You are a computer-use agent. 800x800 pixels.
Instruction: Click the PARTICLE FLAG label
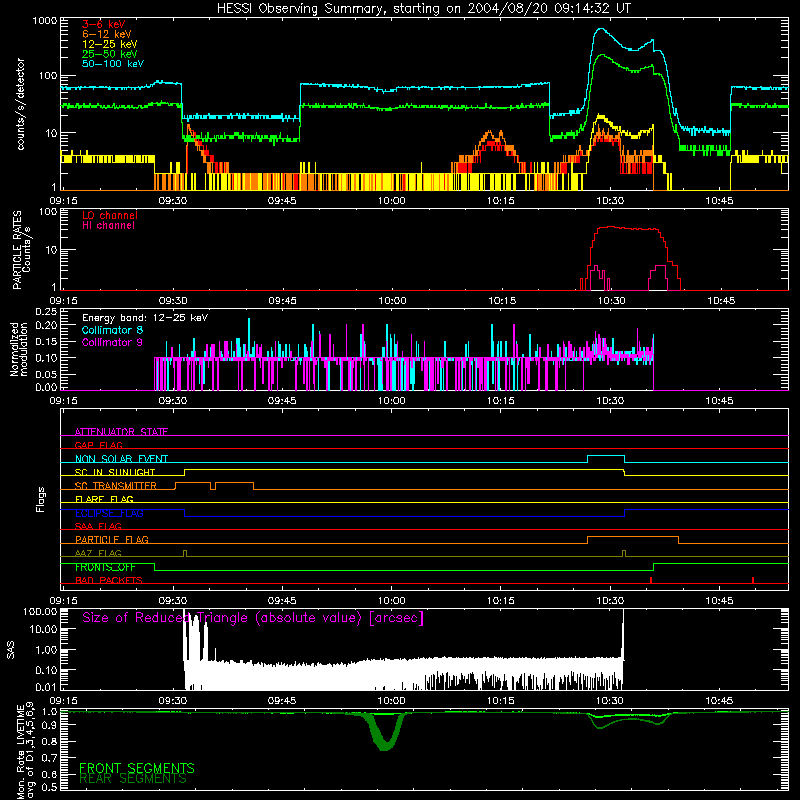[x=112, y=539]
